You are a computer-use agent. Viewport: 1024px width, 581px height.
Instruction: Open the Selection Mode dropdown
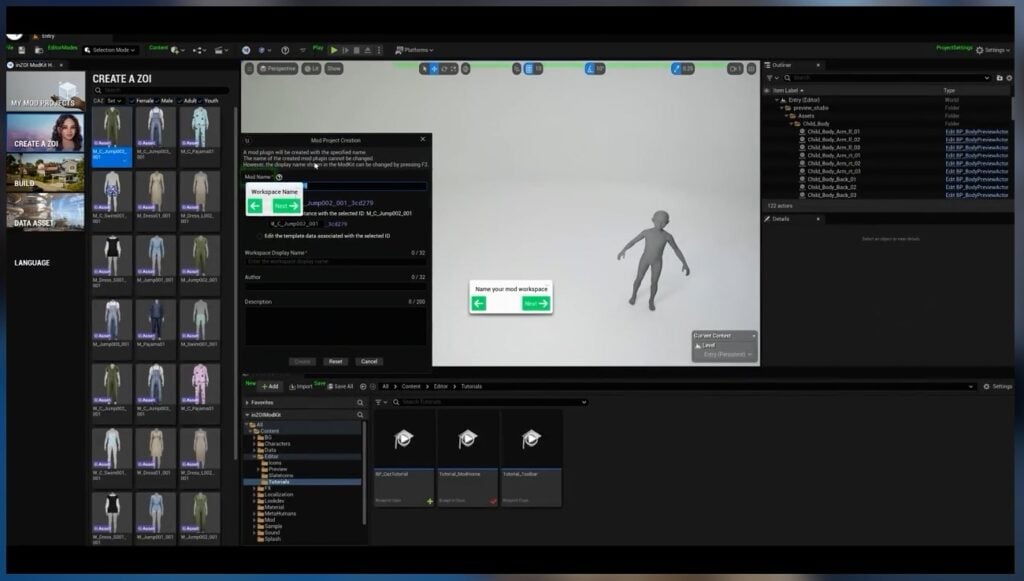coord(111,49)
